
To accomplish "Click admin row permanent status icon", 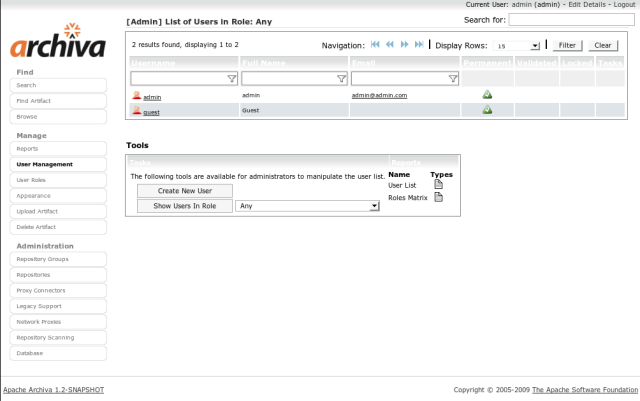I will click(487, 95).
